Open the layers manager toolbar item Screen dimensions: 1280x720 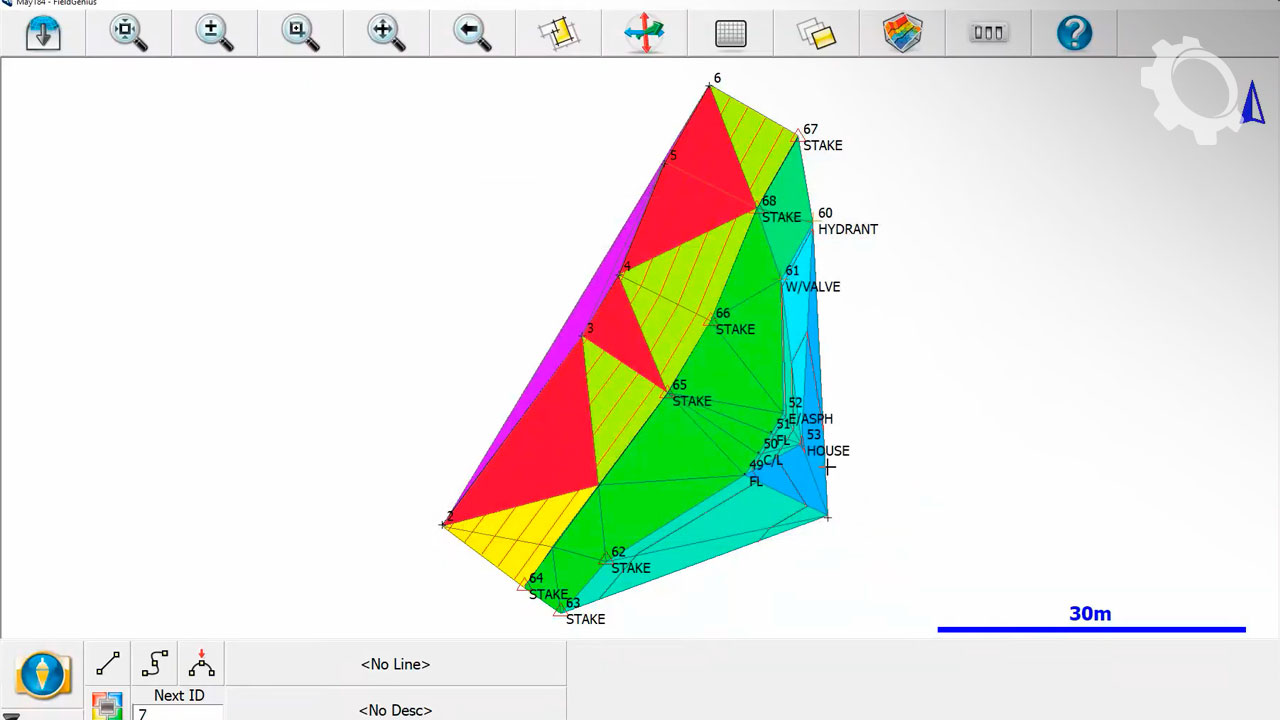[816, 33]
